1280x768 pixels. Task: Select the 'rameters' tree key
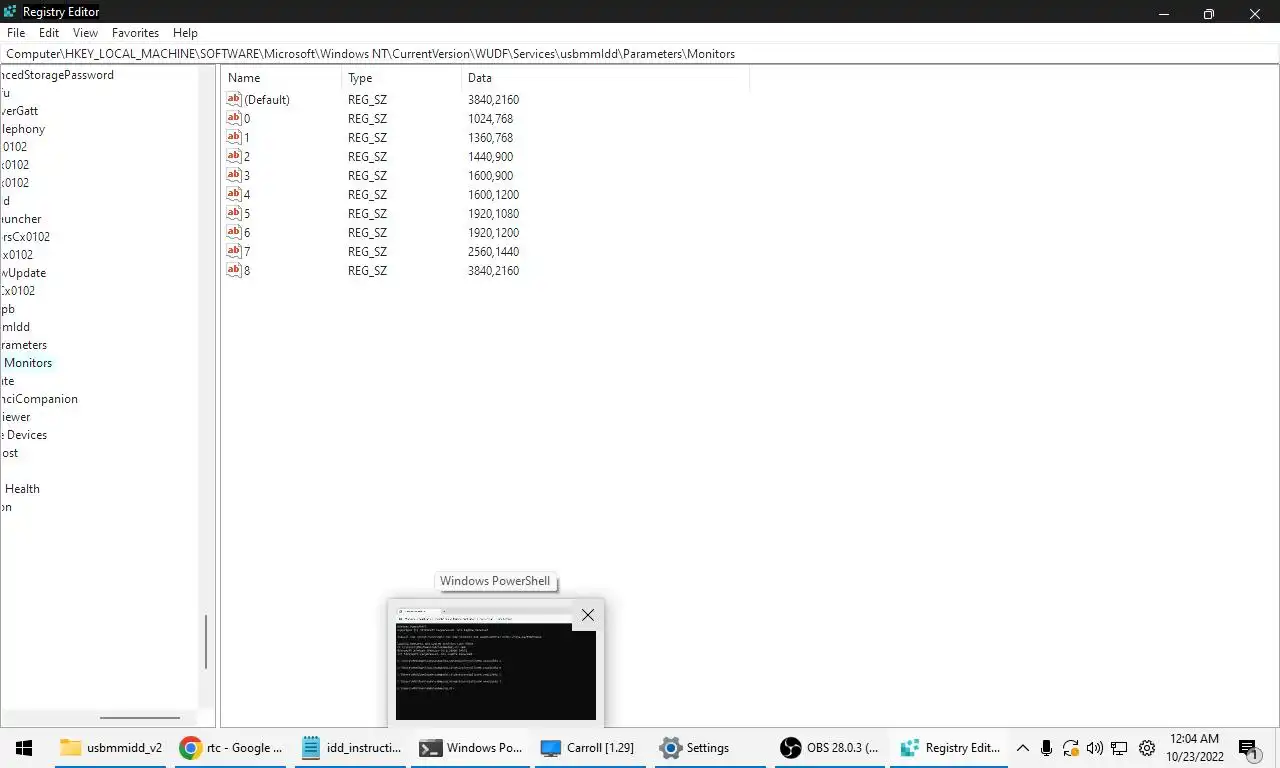point(23,345)
